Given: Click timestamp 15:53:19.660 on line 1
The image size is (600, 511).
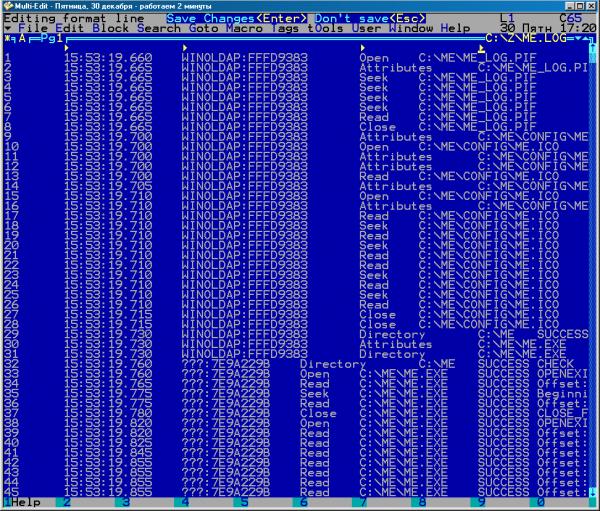Looking at the screenshot, I should pyautogui.click(x=108, y=58).
